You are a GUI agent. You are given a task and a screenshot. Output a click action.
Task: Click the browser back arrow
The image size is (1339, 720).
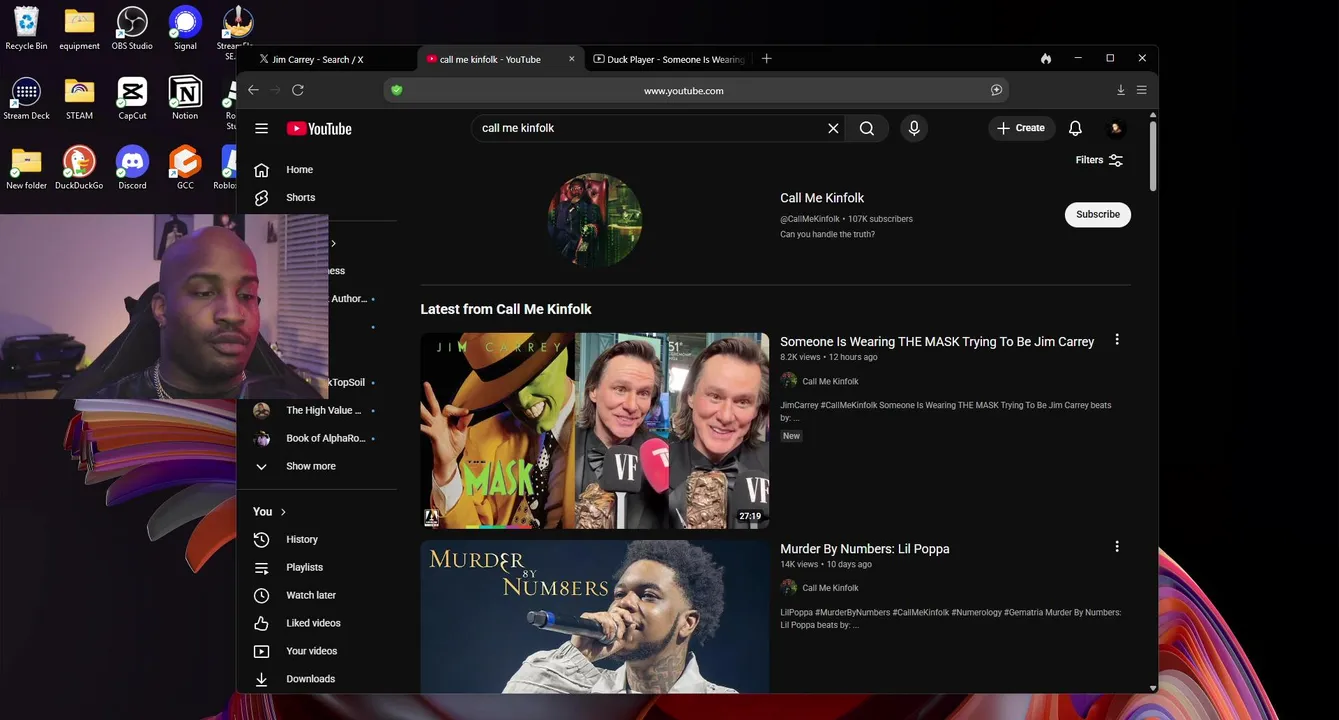(253, 90)
